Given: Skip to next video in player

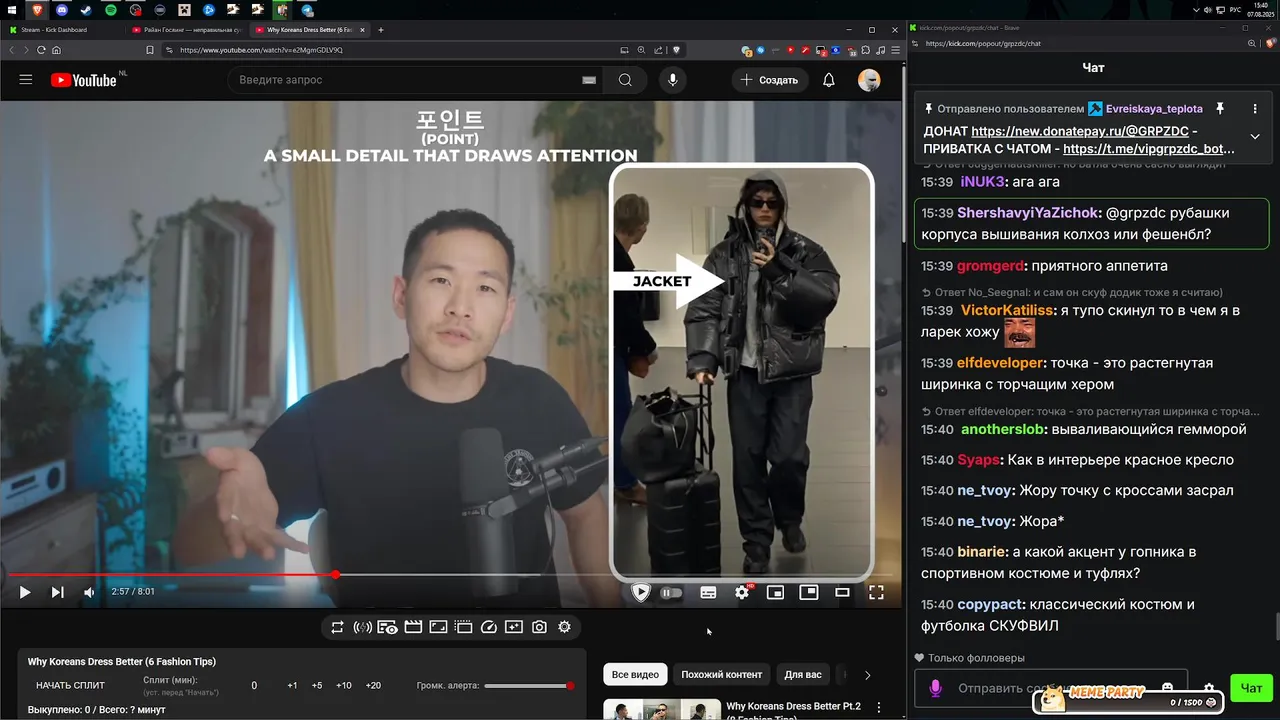Looking at the screenshot, I should (57, 592).
